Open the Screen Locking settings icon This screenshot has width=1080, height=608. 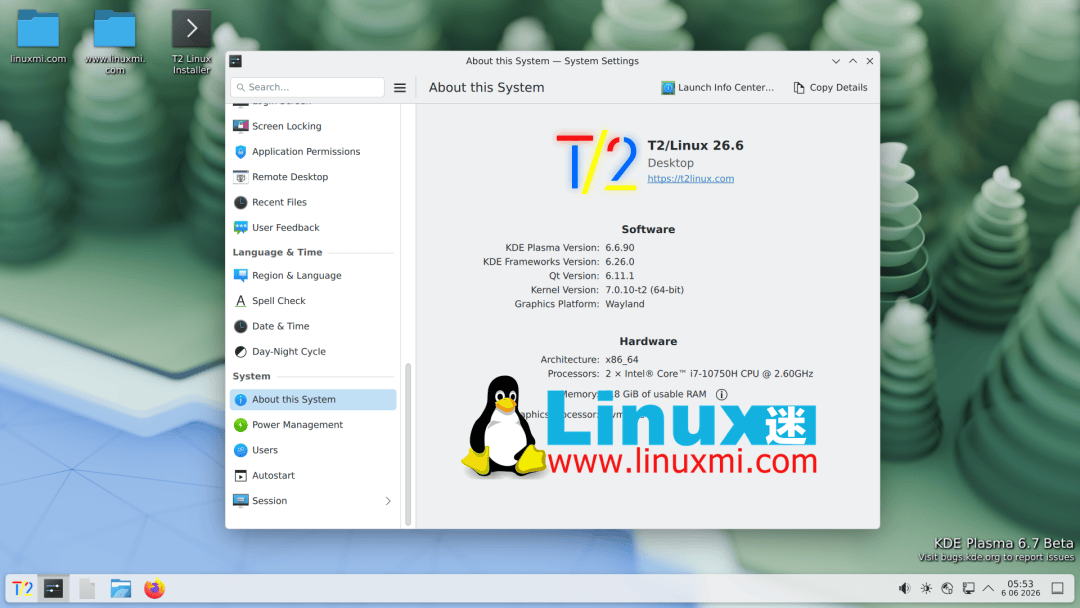(240, 126)
